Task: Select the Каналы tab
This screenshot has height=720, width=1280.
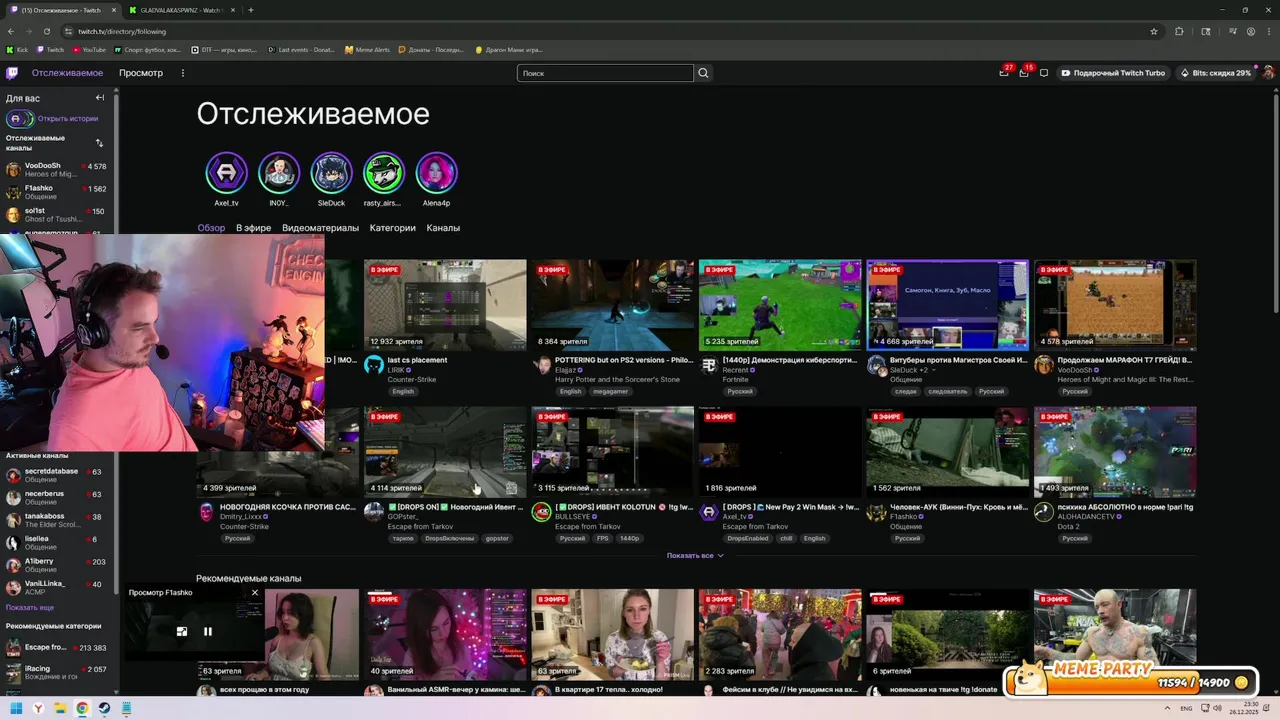Action: point(443,228)
